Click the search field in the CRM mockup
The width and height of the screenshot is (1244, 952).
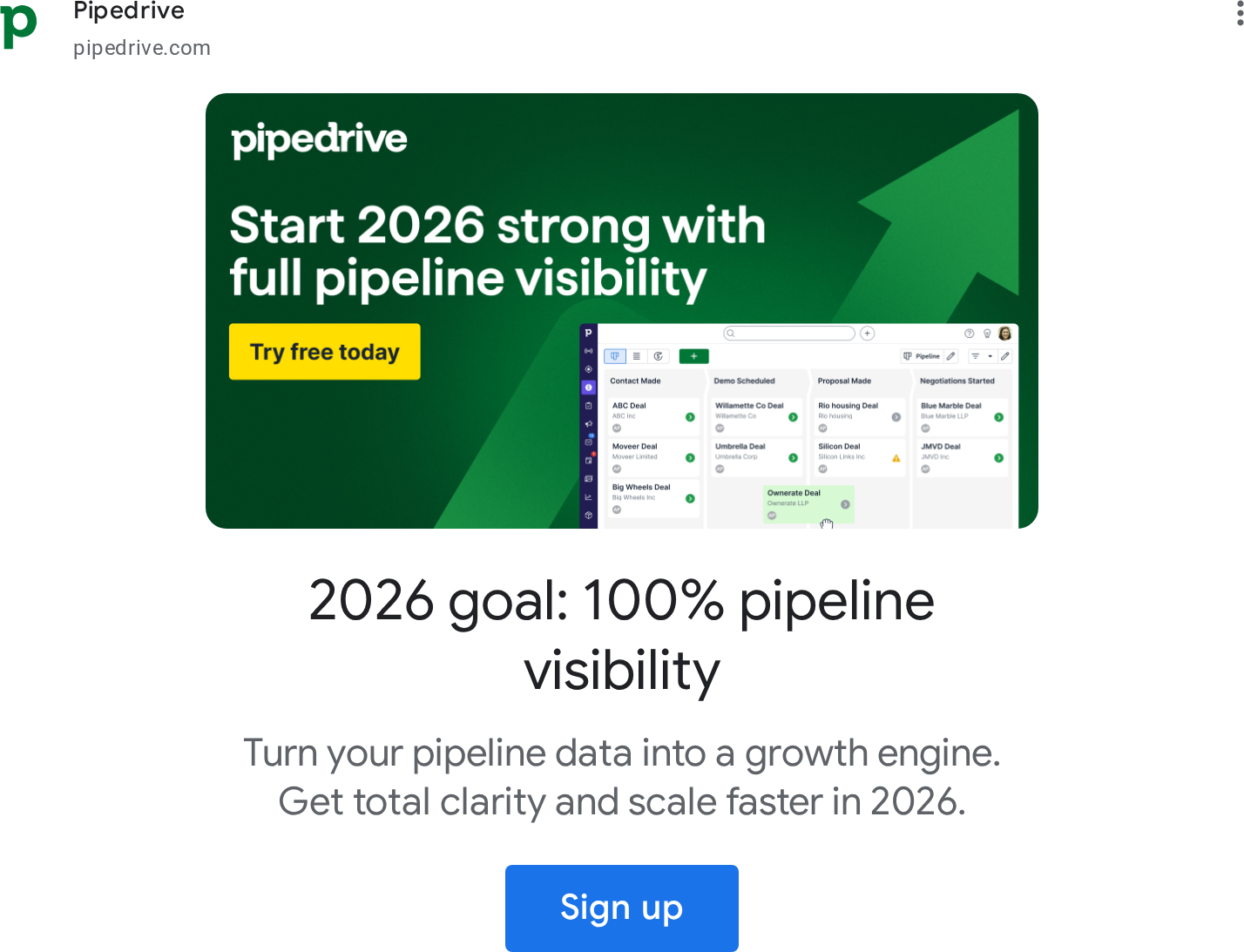point(789,334)
